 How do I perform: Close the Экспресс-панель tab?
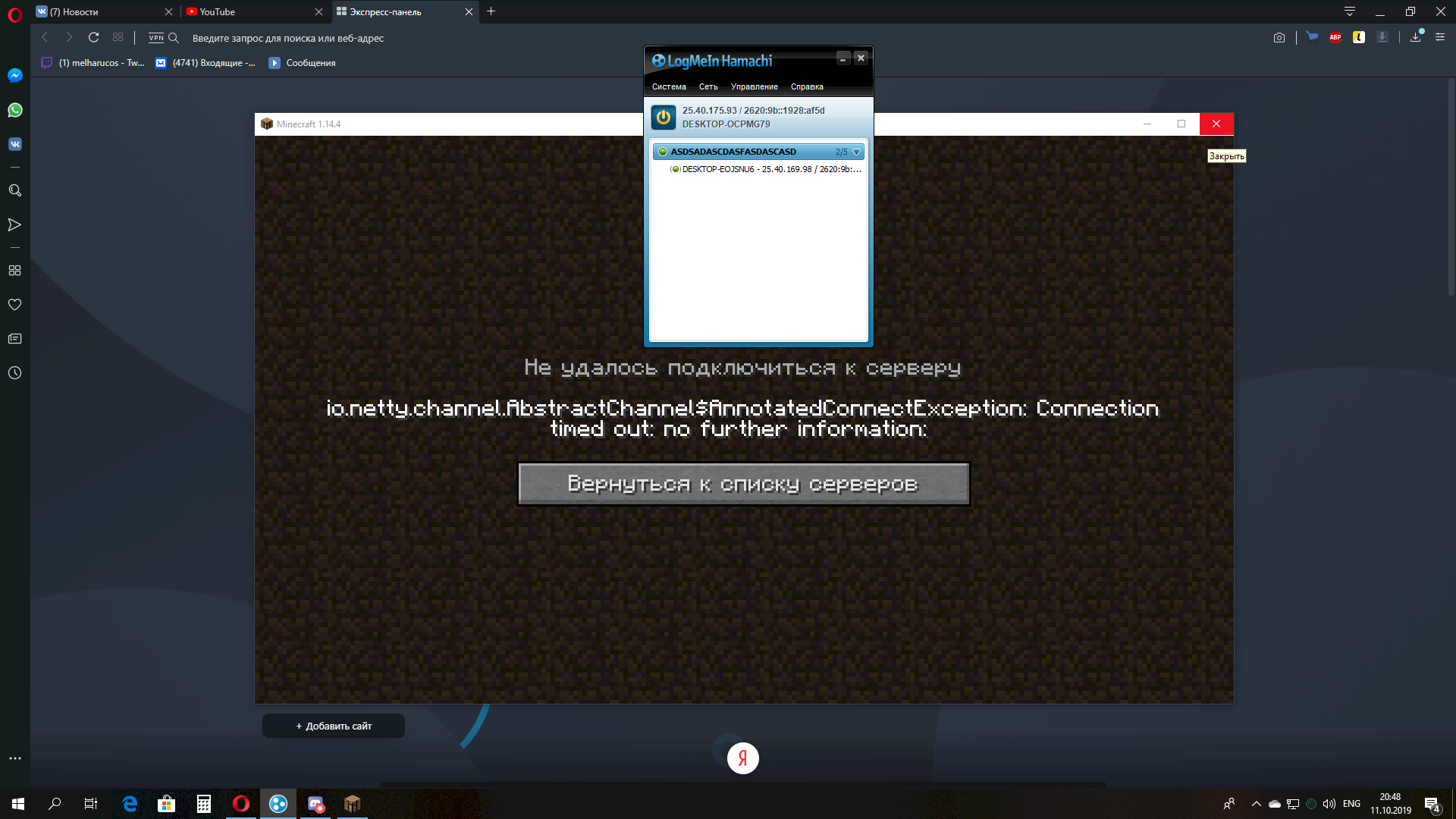coord(469,11)
